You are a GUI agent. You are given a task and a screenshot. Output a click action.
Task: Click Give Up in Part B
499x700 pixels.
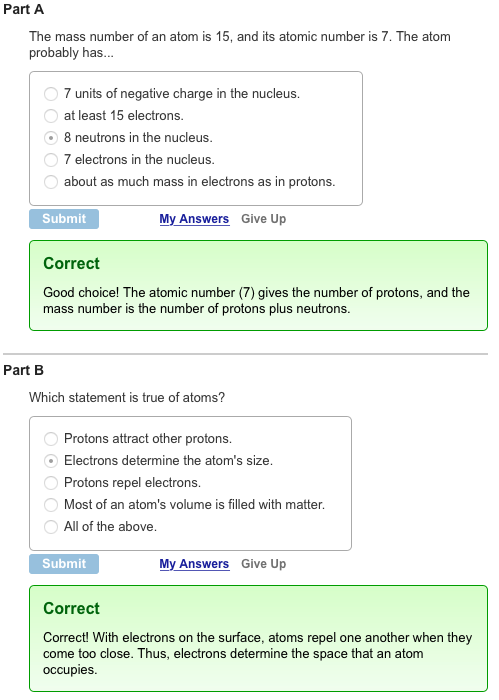pos(263,564)
